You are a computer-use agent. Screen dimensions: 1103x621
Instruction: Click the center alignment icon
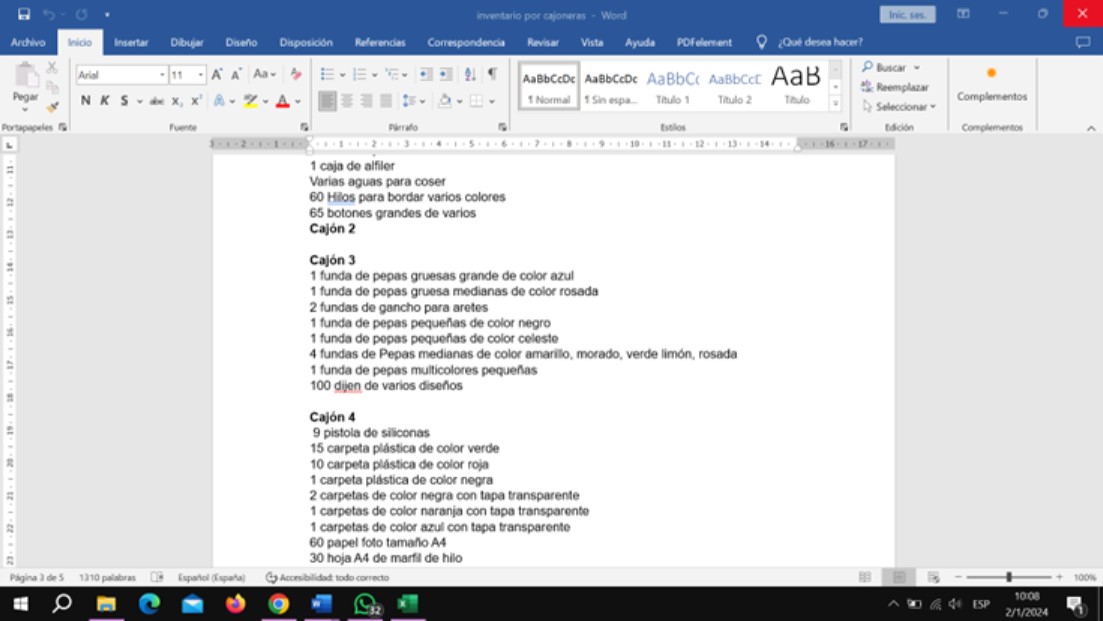click(347, 101)
